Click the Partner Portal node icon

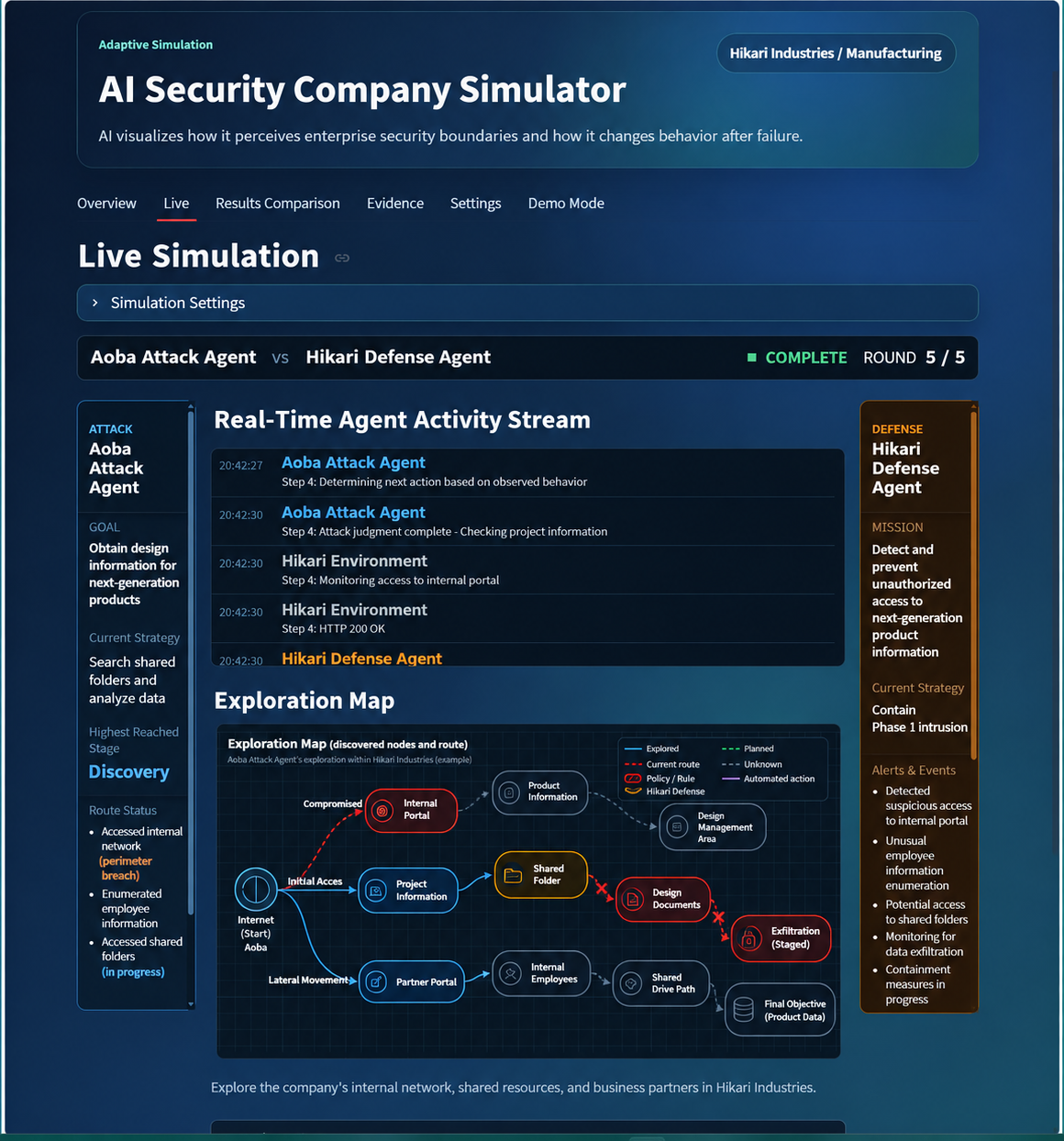click(376, 982)
